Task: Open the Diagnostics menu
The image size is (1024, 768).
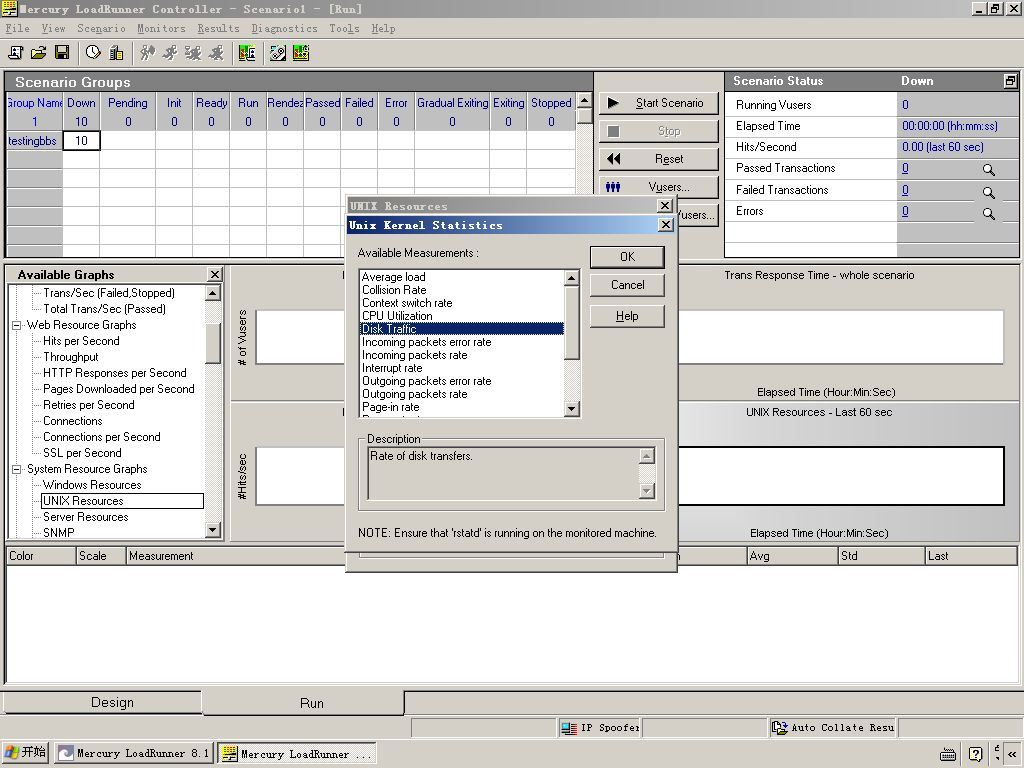Action: [x=284, y=29]
